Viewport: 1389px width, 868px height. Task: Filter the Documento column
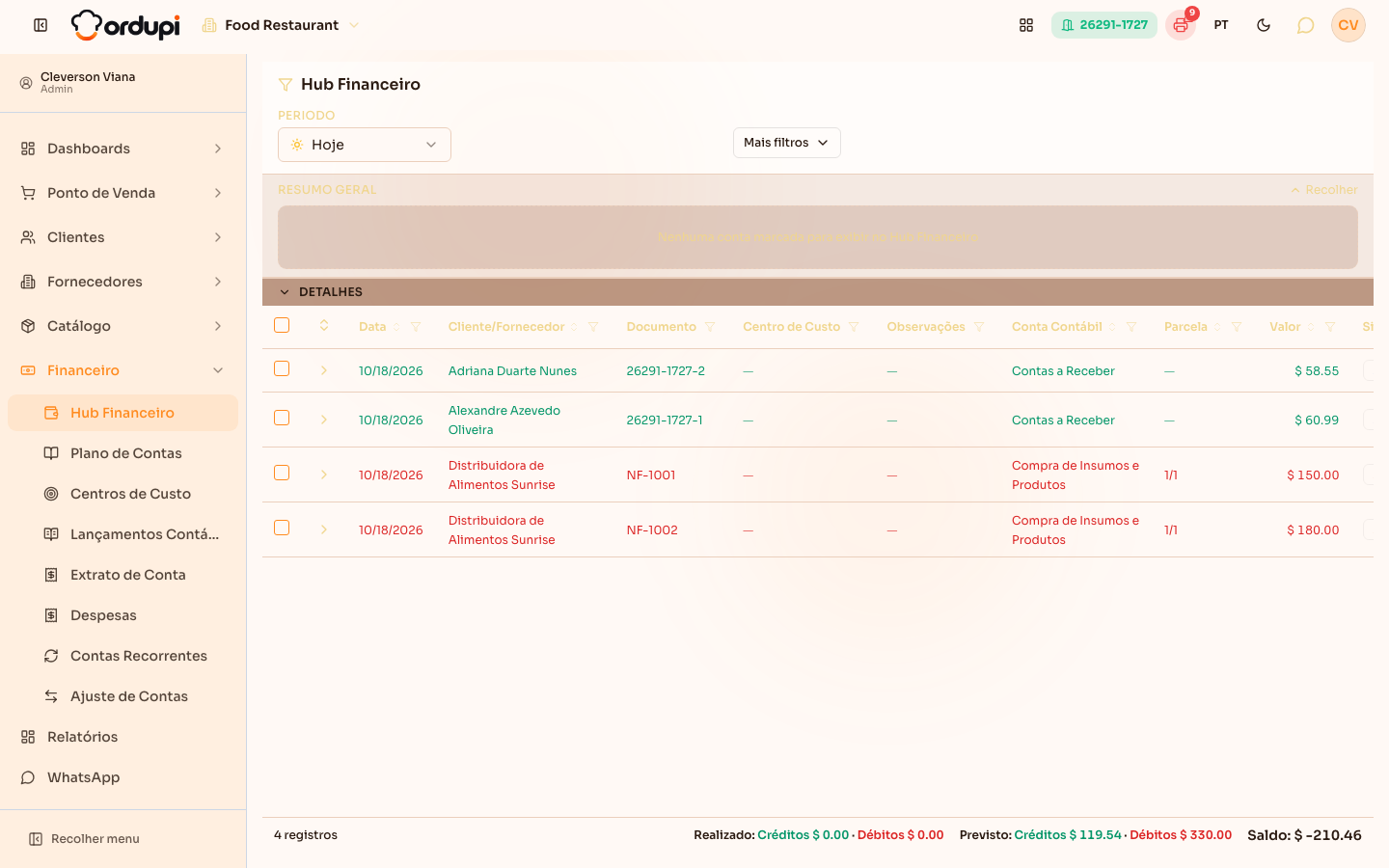click(710, 327)
